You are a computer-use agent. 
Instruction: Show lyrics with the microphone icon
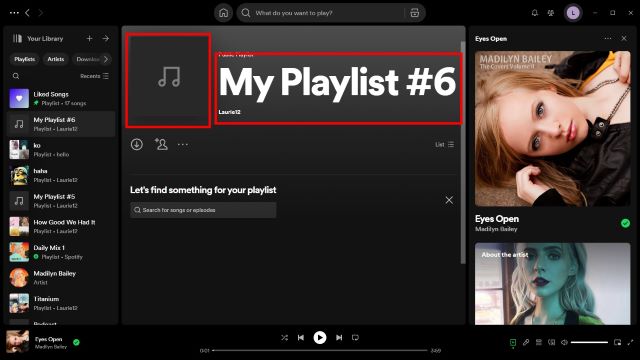[526, 342]
